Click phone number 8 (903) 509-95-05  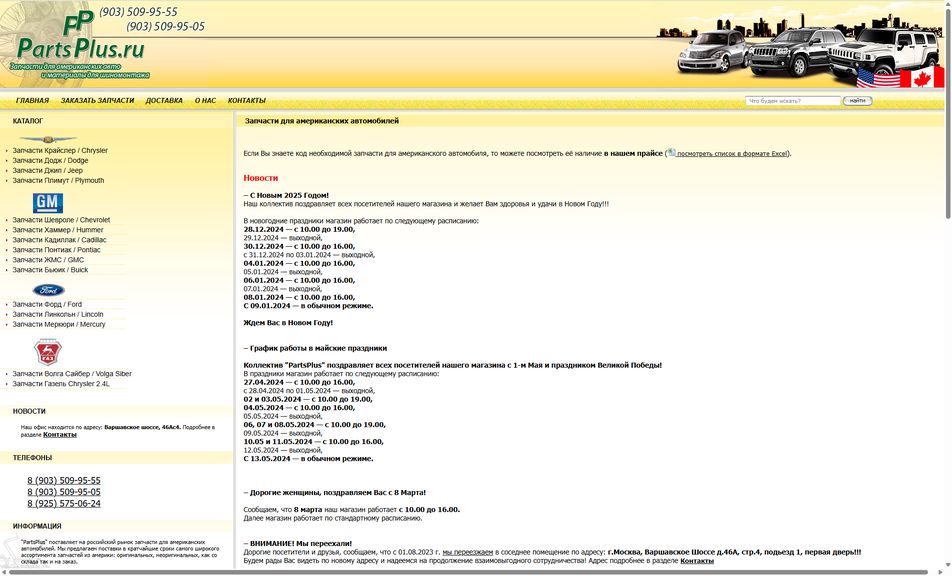point(64,492)
